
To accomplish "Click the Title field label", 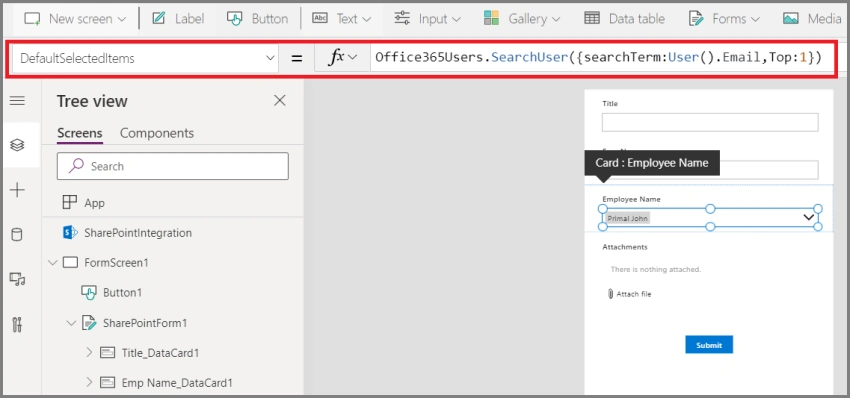I will point(610,103).
